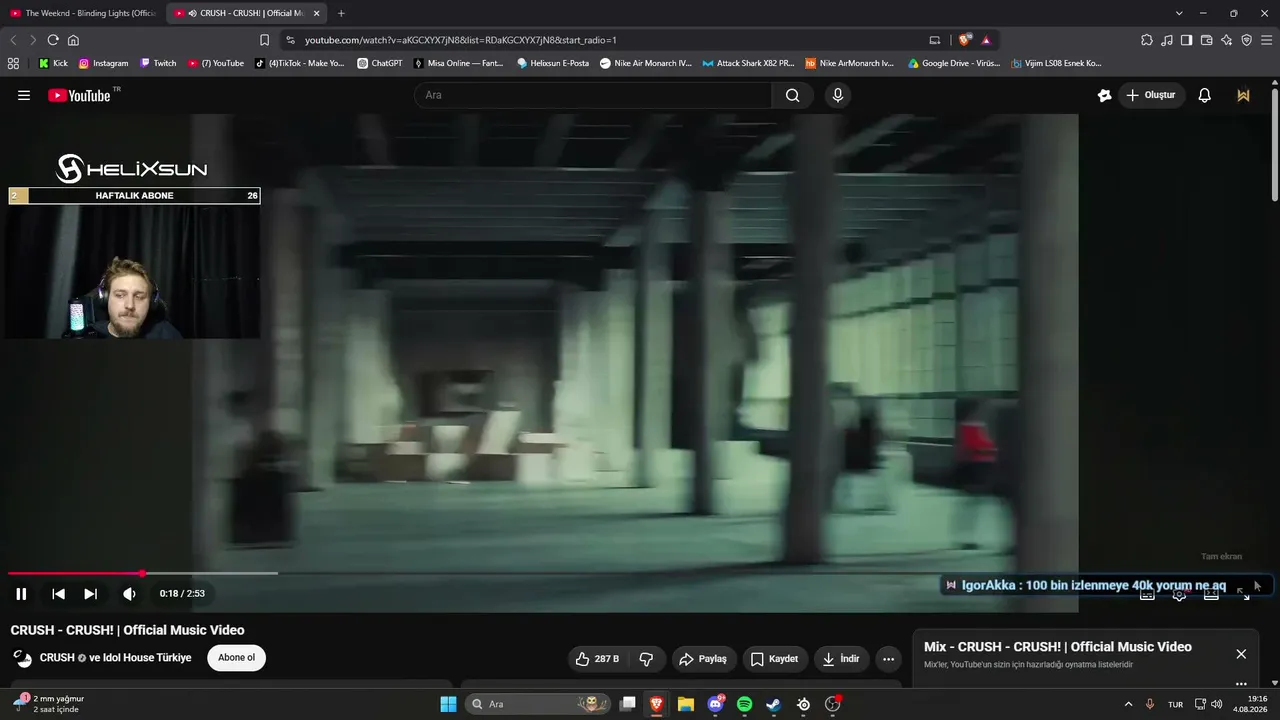The height and width of the screenshot is (720, 1280).
Task: Pause the video playback
Action: 21,594
